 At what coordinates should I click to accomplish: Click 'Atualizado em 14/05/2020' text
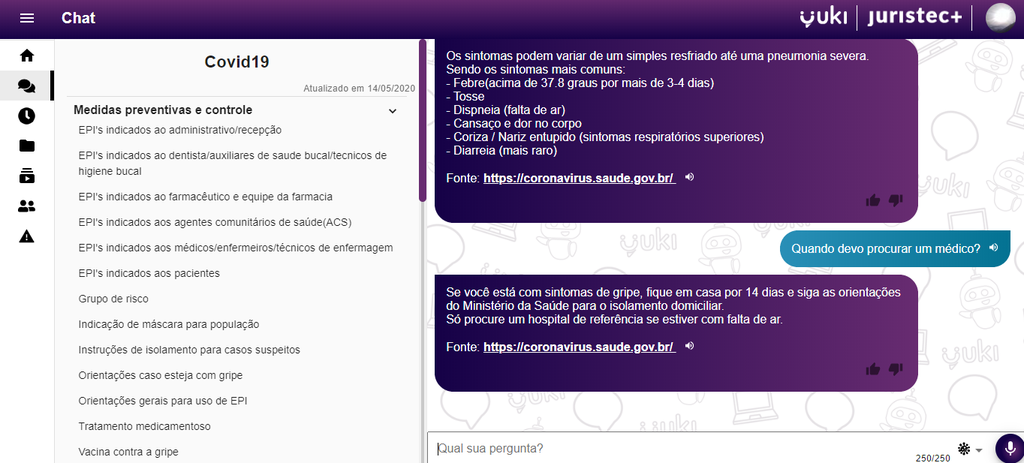(359, 89)
